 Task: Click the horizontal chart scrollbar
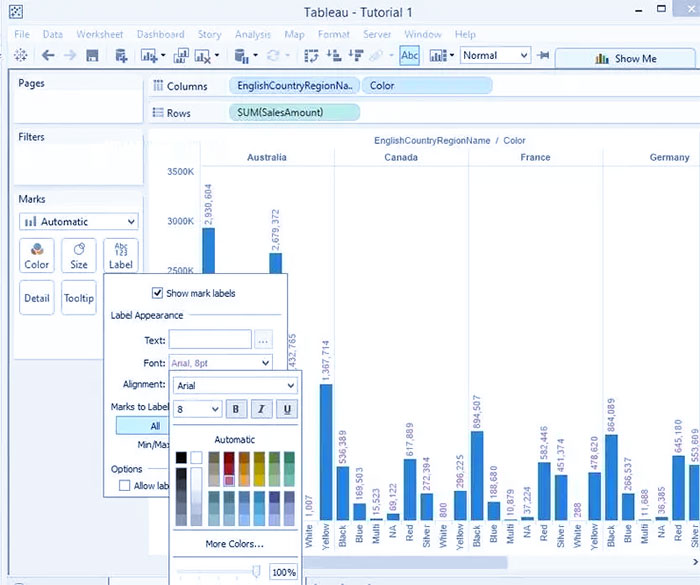(406, 563)
